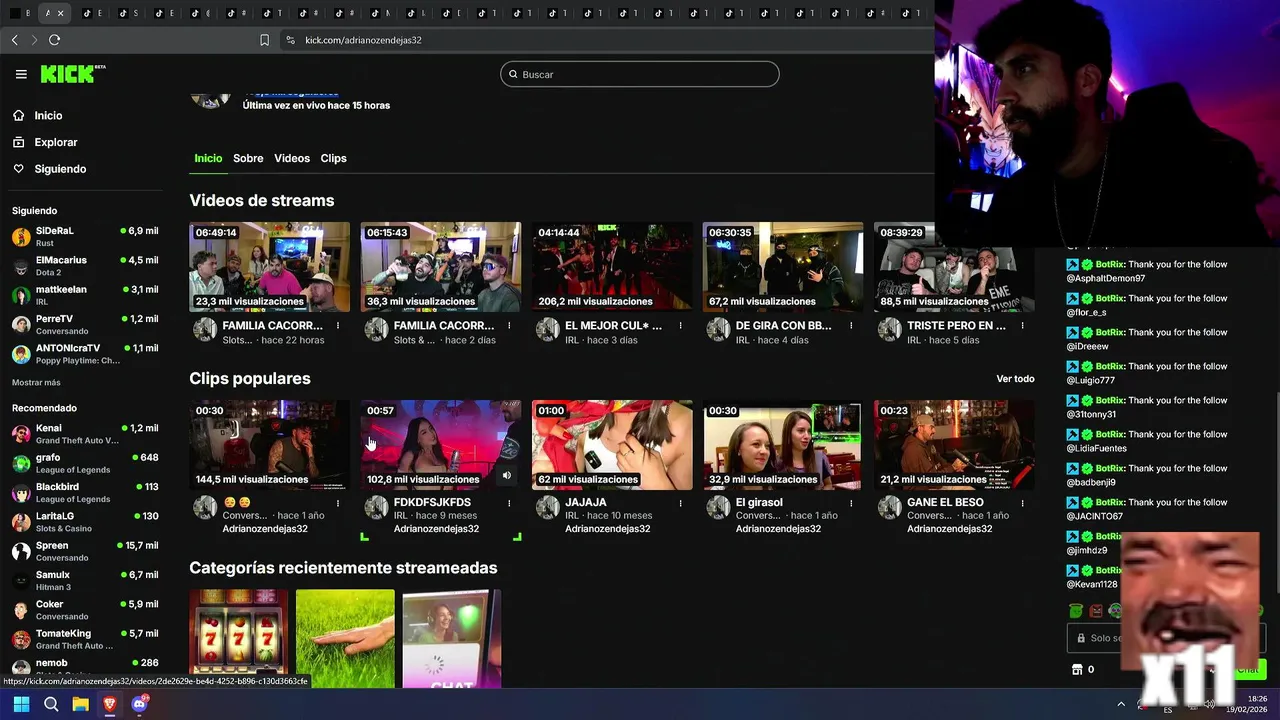
Task: Click Ver todo for Clips populares
Action: pyautogui.click(x=1015, y=379)
